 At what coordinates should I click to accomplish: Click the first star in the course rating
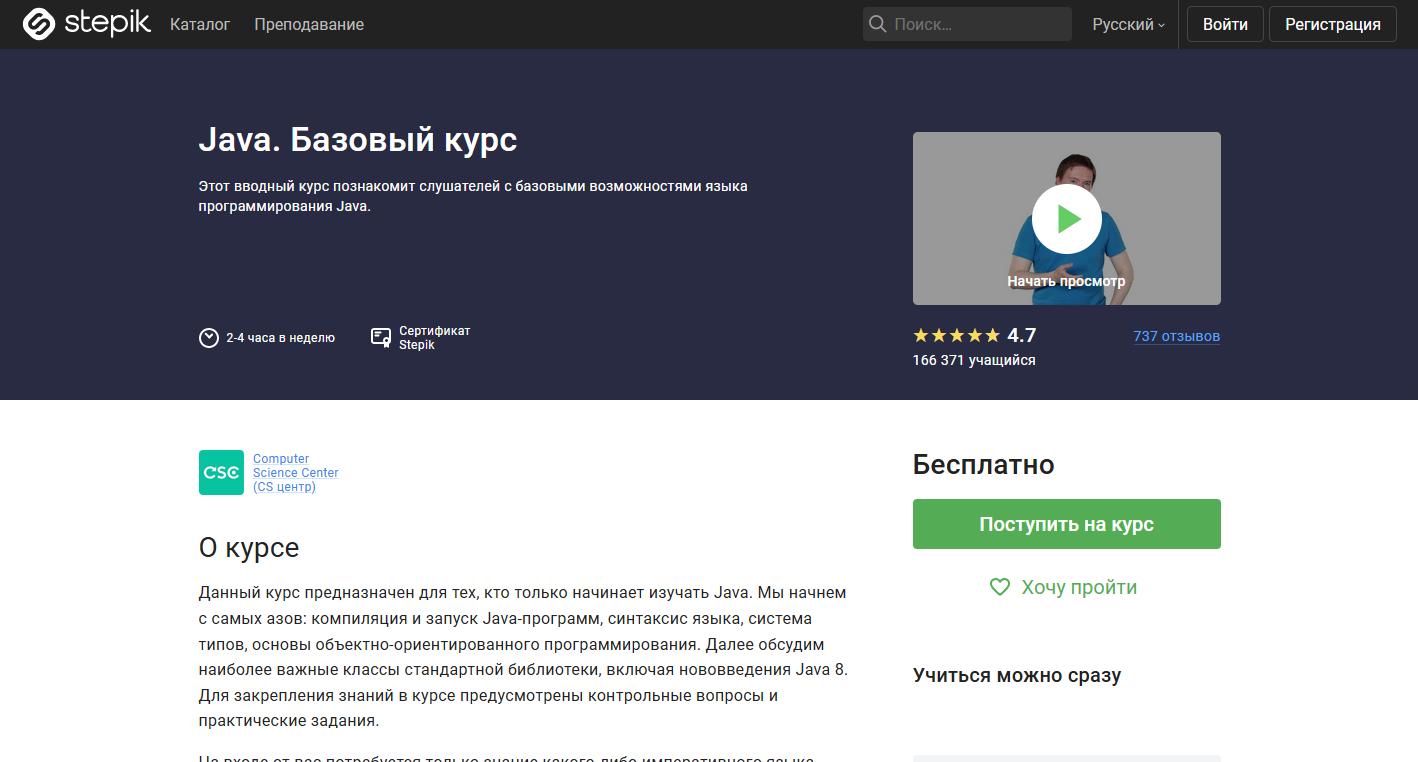tap(919, 335)
